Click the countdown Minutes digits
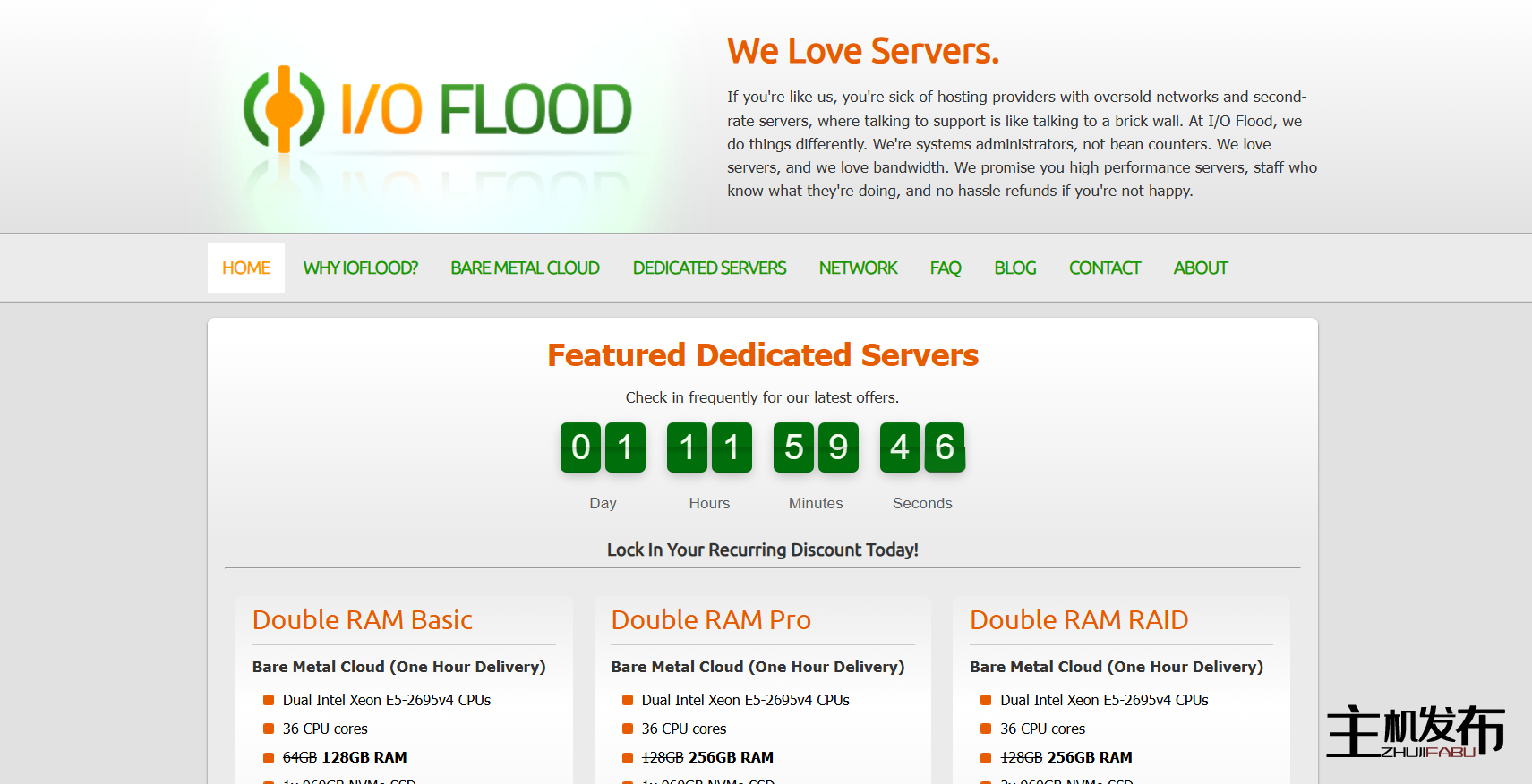Screen dimensions: 1532x784 816,447
